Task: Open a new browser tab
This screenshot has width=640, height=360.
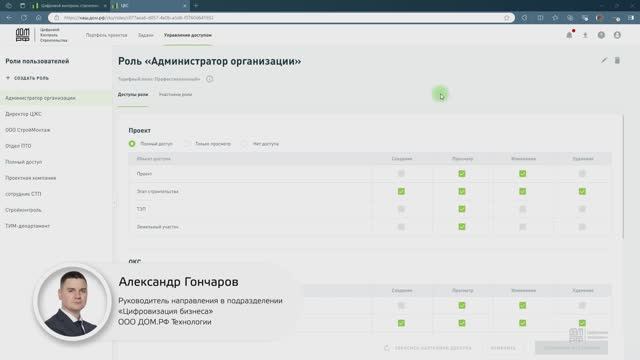Action: [196, 6]
